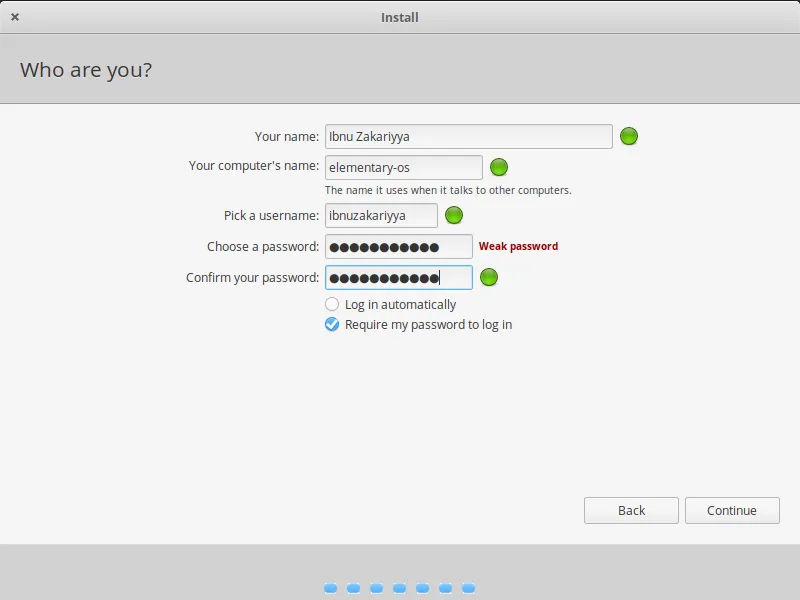This screenshot has height=600, width=800.
Task: Click the username field showing ibnuzakariyya
Action: [x=381, y=215]
